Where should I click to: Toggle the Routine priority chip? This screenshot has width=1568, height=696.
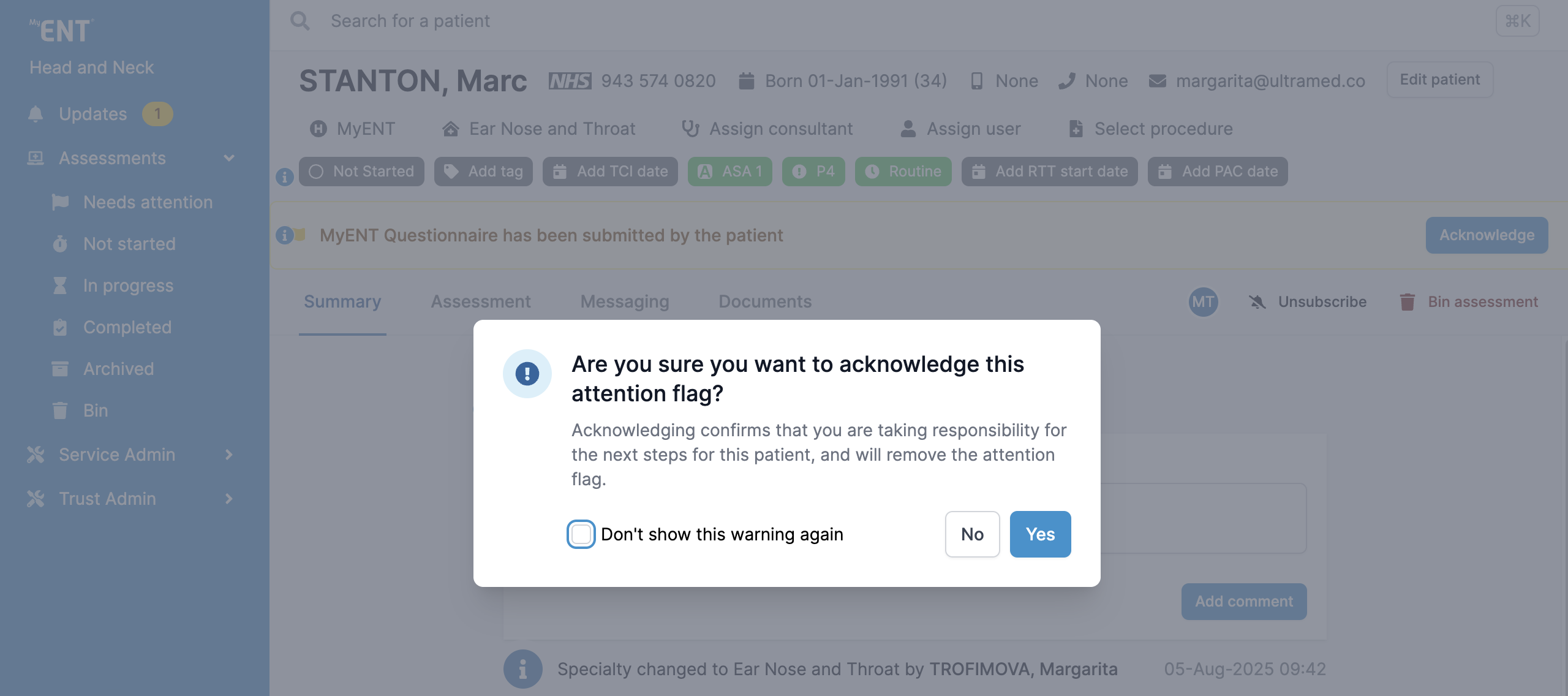pyautogui.click(x=903, y=172)
